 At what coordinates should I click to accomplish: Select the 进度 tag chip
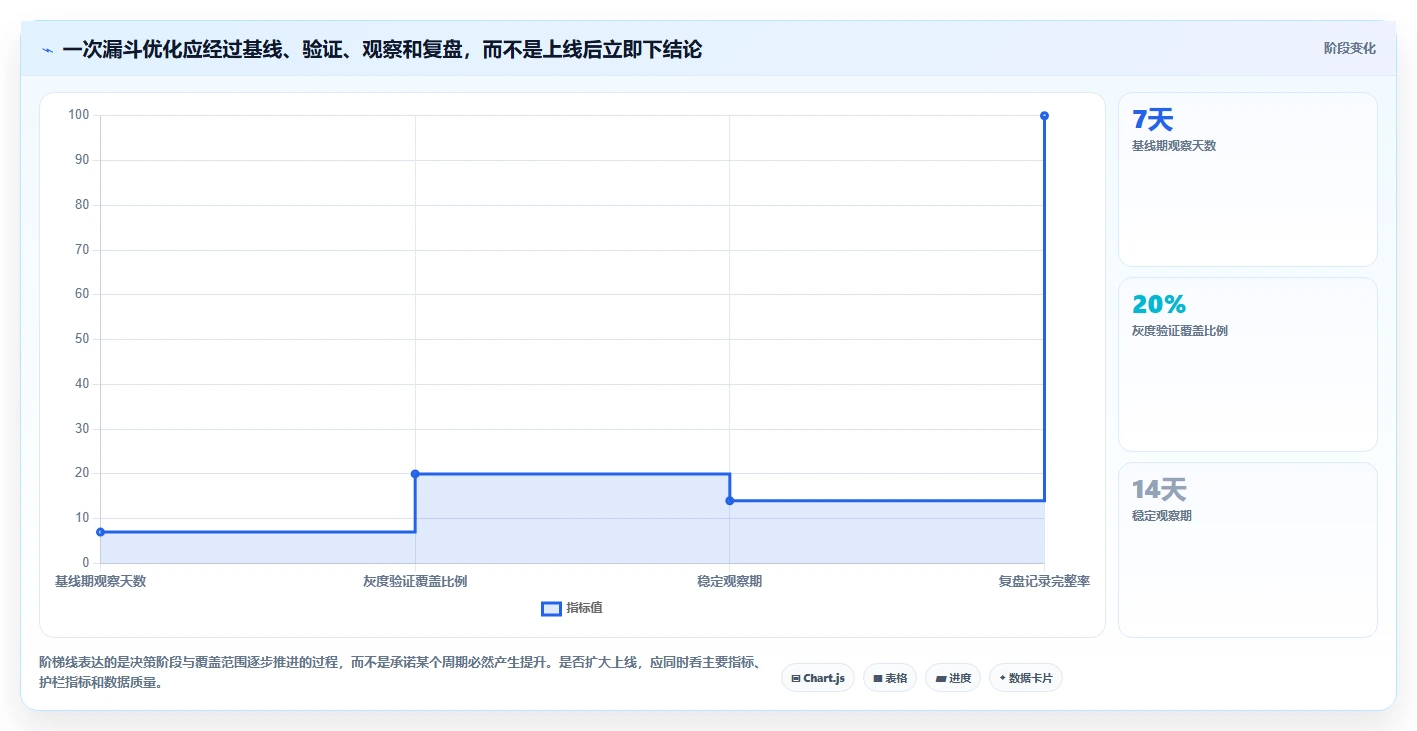pos(953,678)
